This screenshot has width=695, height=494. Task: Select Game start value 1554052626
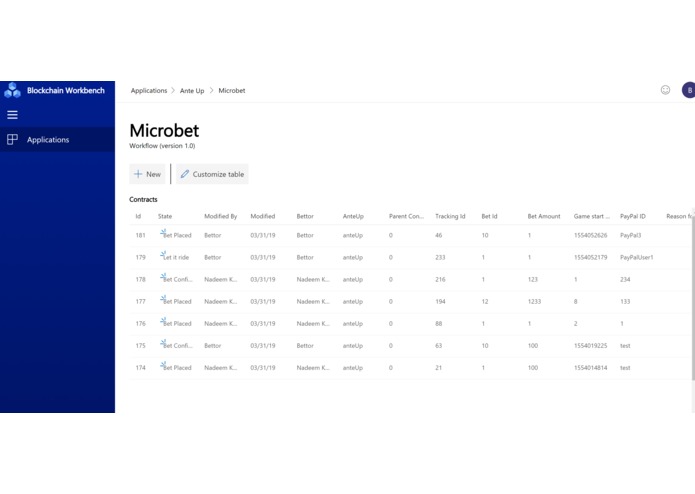(x=590, y=235)
